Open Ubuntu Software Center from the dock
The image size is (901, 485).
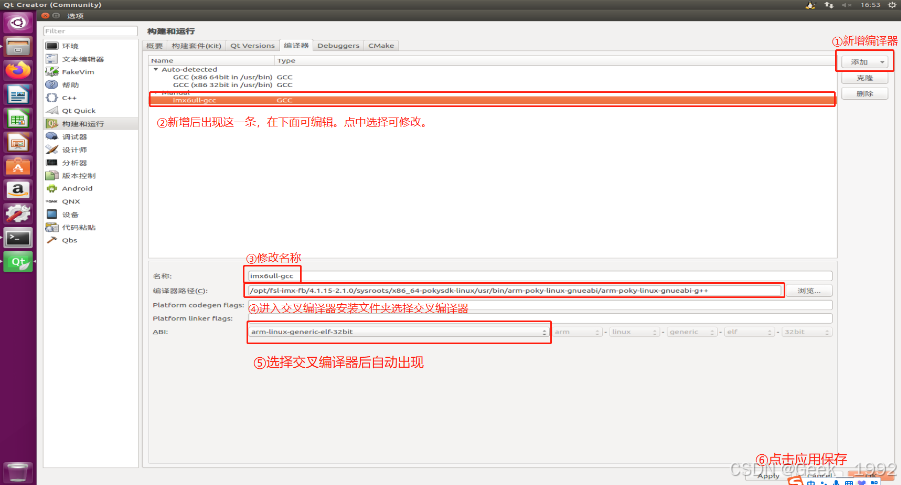click(18, 167)
